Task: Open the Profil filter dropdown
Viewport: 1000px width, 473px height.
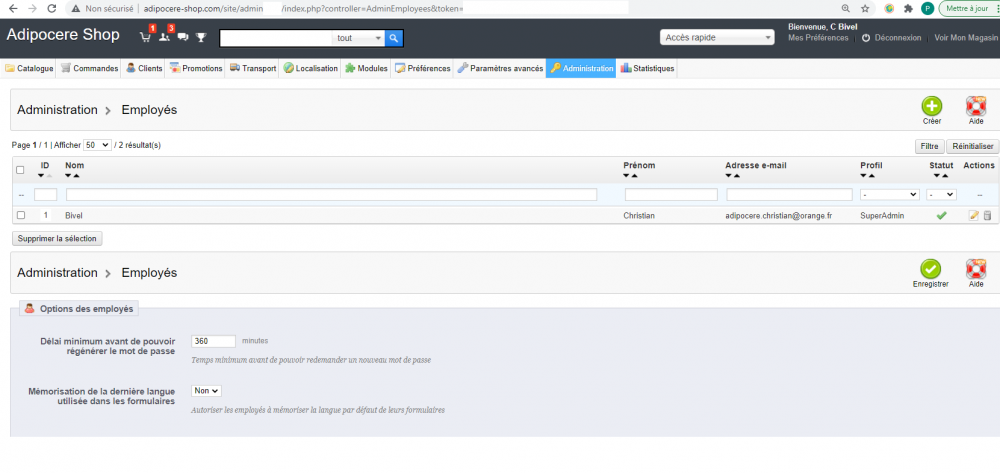Action: tap(890, 194)
